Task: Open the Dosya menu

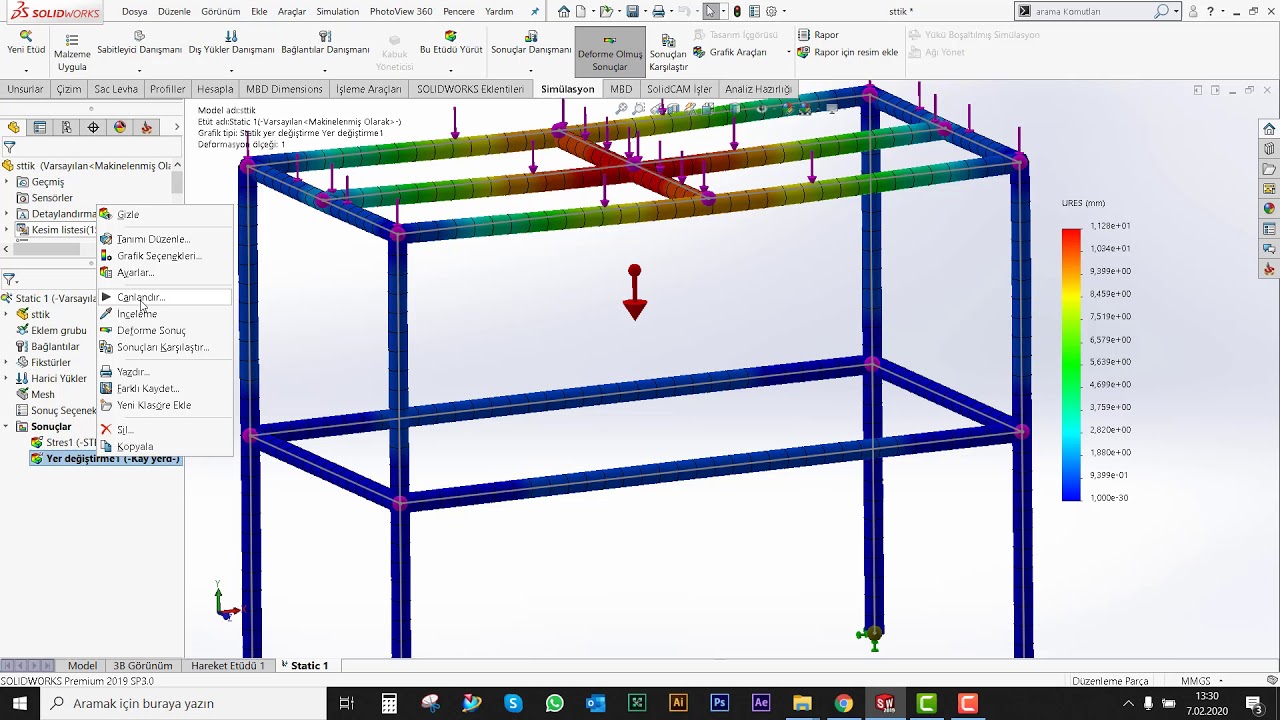Action: click(x=134, y=12)
